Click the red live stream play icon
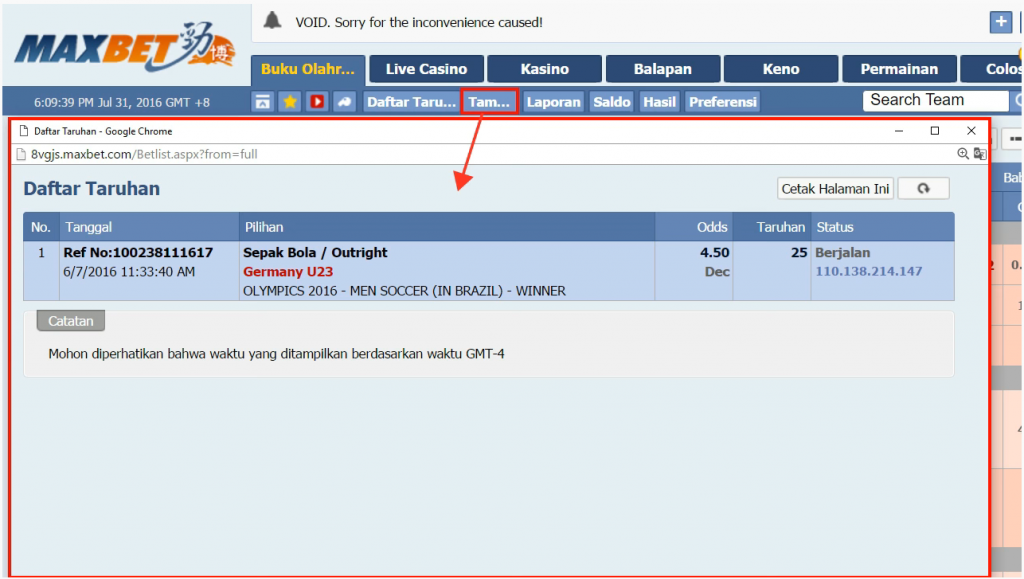 [317, 102]
